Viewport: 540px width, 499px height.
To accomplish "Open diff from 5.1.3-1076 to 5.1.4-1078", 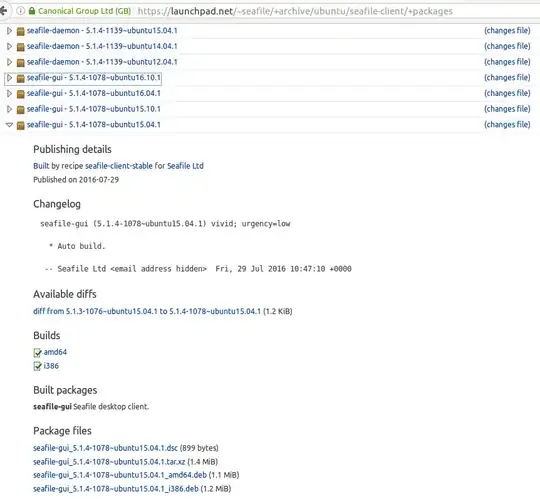I will coord(147,311).
